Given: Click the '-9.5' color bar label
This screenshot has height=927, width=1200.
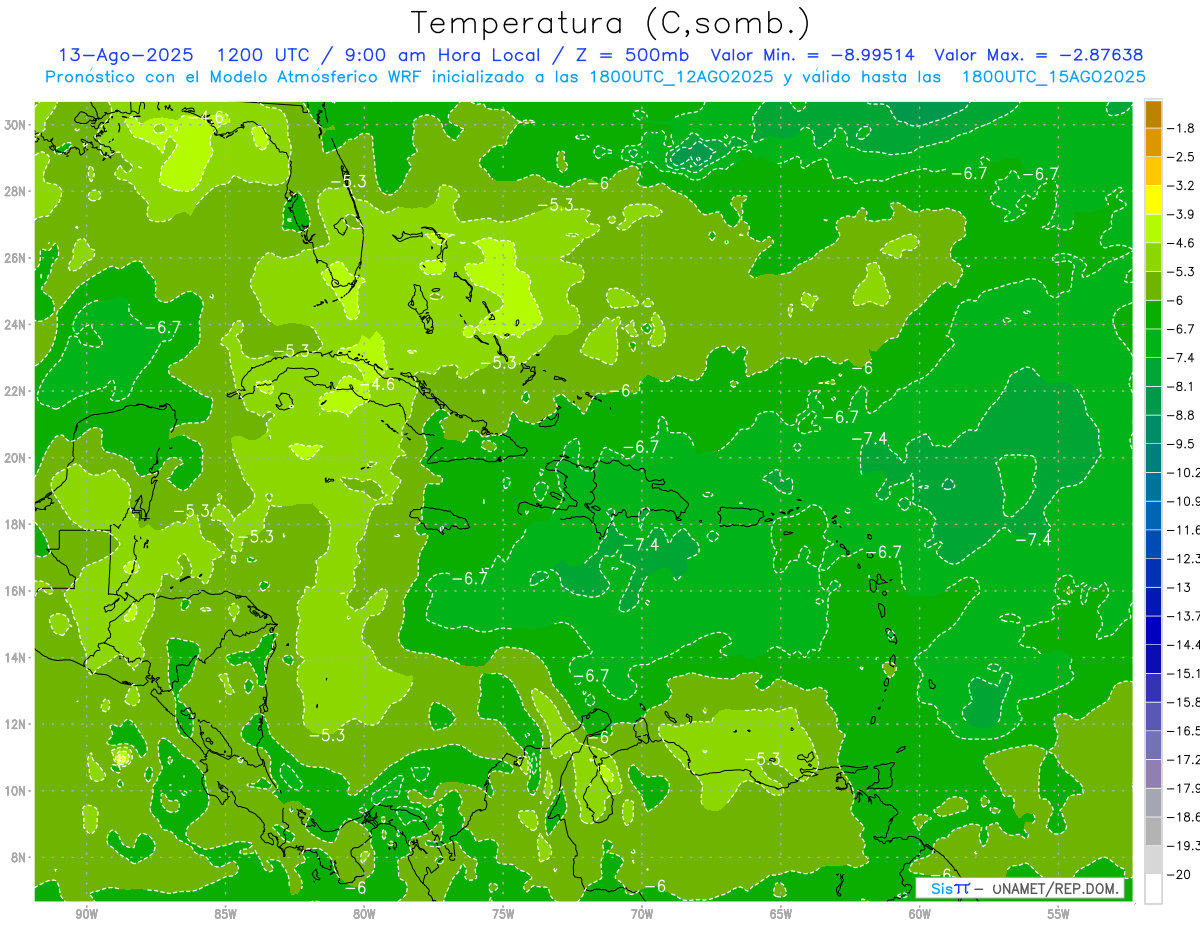Looking at the screenshot, I should 1181,444.
